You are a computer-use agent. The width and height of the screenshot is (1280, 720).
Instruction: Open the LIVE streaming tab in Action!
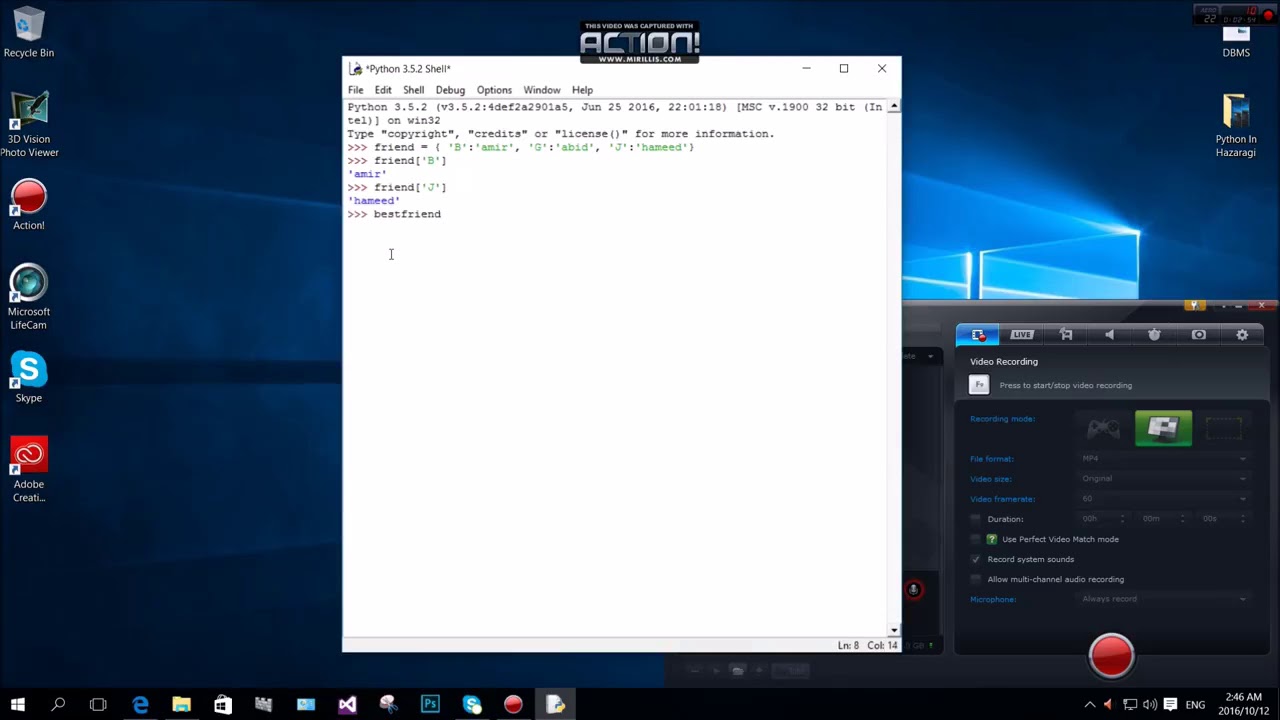tap(1022, 335)
